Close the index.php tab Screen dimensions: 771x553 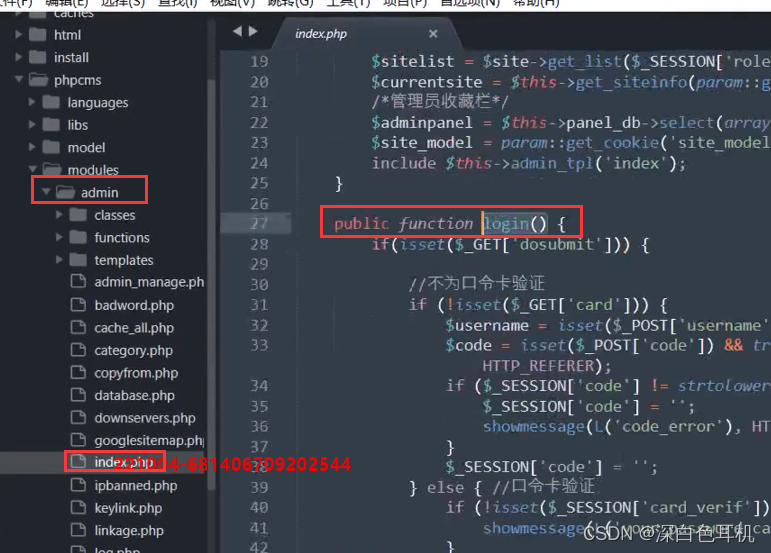click(433, 34)
